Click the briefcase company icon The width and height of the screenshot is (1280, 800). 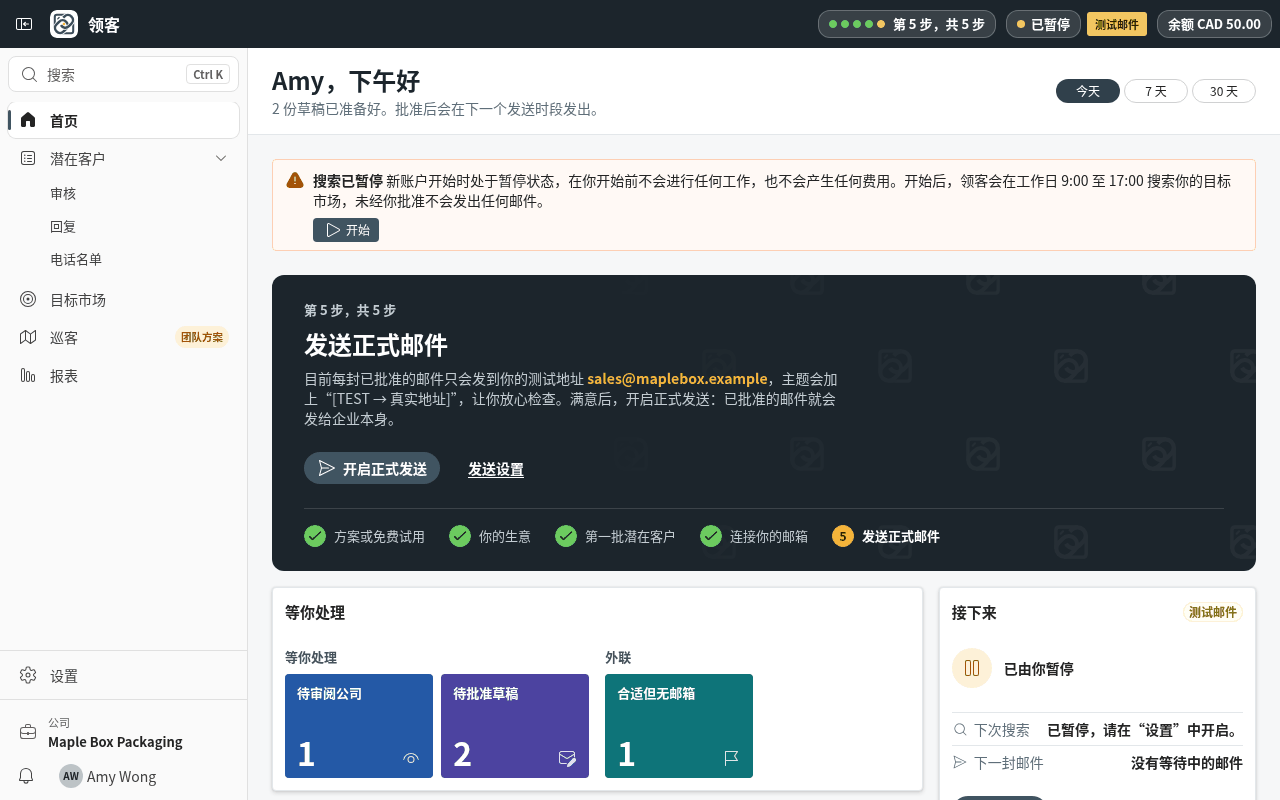click(x=28, y=732)
